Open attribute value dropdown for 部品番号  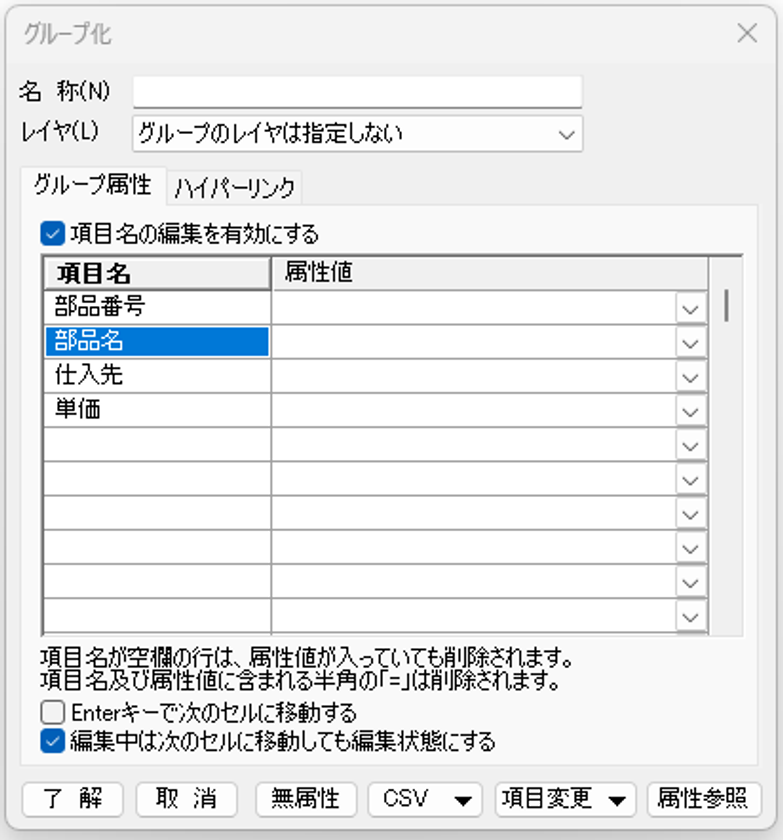(690, 309)
